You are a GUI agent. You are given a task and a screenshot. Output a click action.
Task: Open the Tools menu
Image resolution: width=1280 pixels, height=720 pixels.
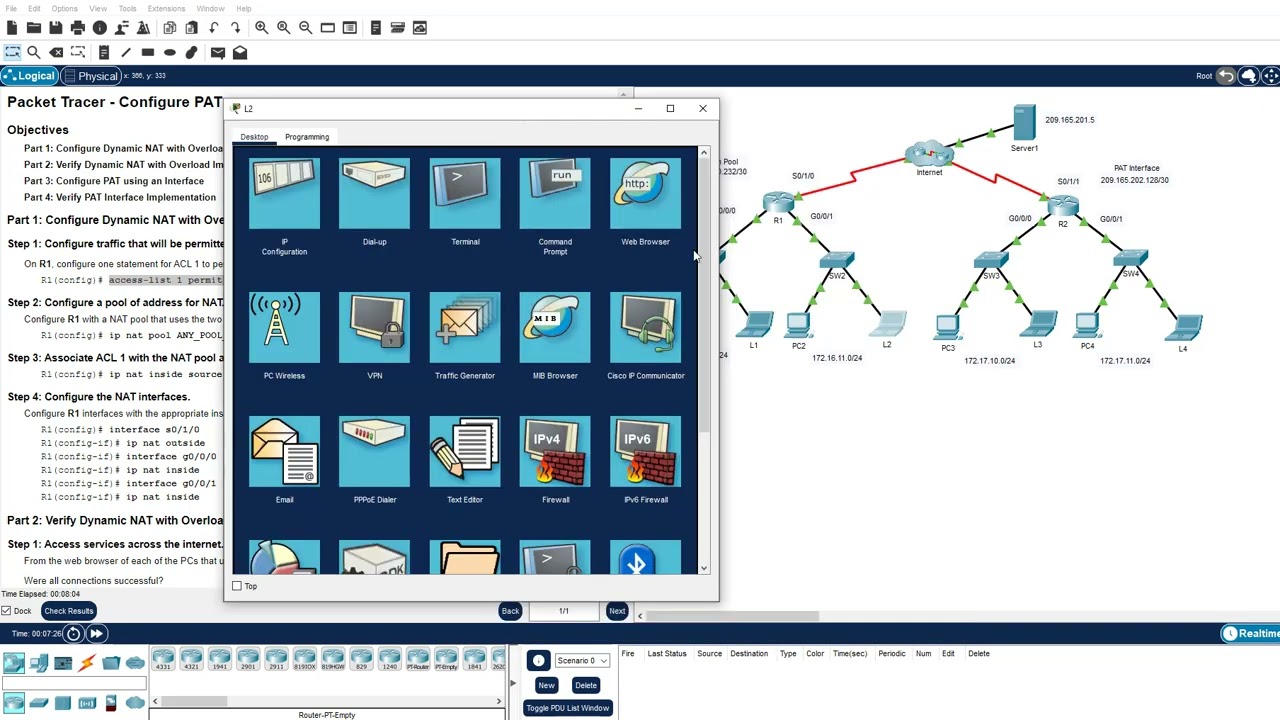[x=127, y=9]
